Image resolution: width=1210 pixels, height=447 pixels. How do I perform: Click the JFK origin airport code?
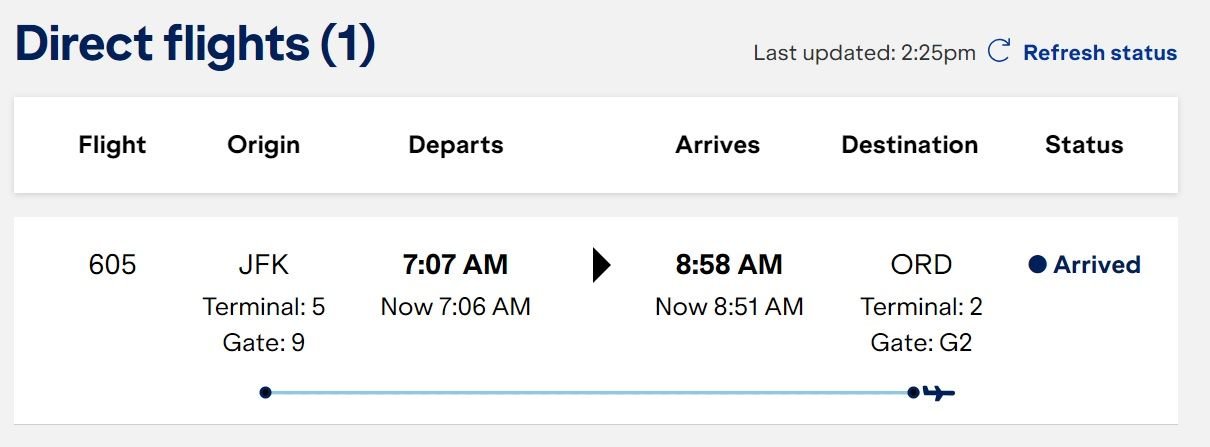264,265
